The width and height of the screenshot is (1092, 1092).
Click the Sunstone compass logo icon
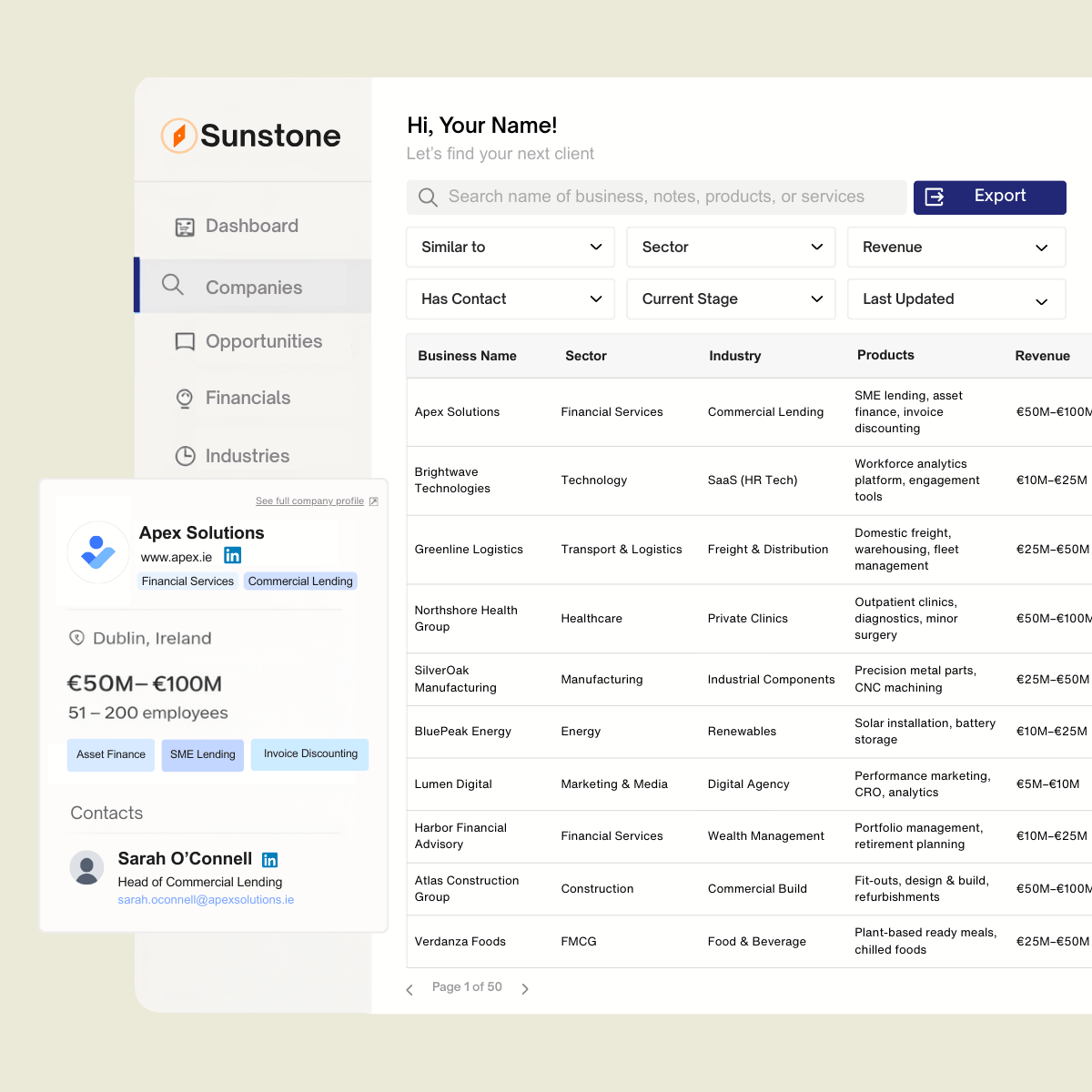(179, 136)
